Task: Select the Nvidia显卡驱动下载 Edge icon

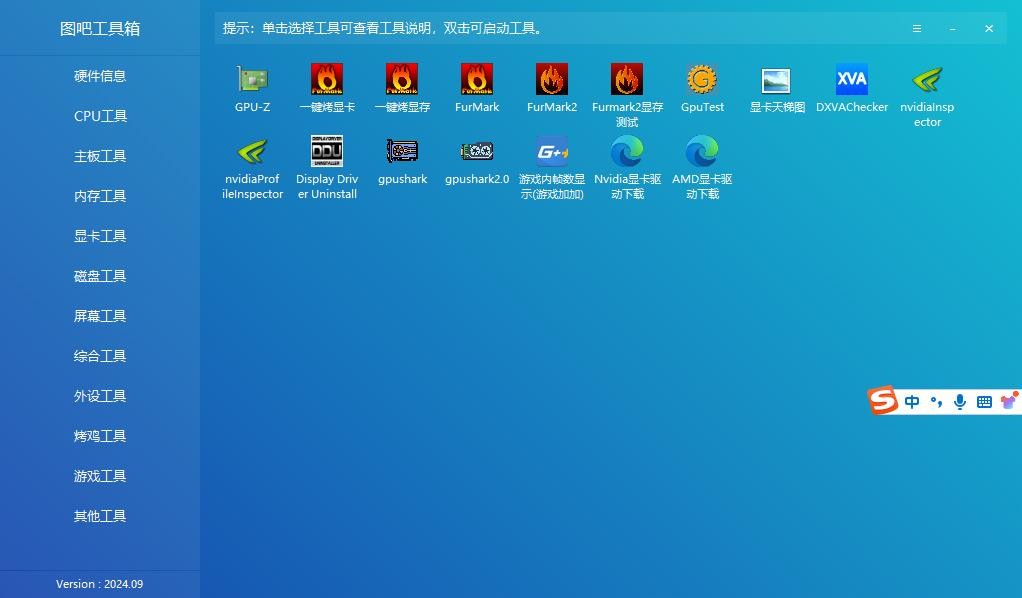Action: tap(627, 151)
